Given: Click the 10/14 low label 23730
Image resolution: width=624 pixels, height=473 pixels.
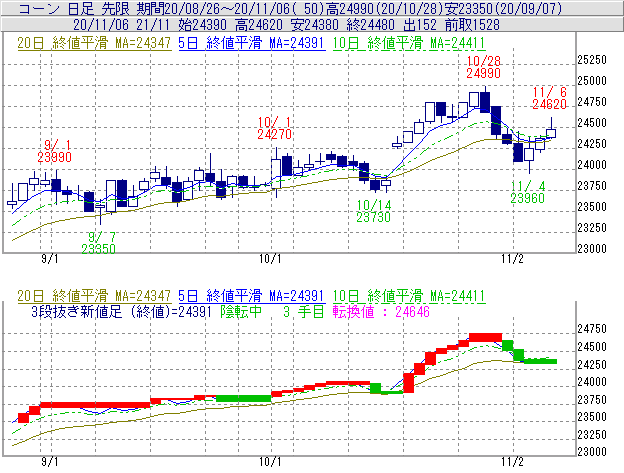Looking at the screenshot, I should tap(374, 211).
